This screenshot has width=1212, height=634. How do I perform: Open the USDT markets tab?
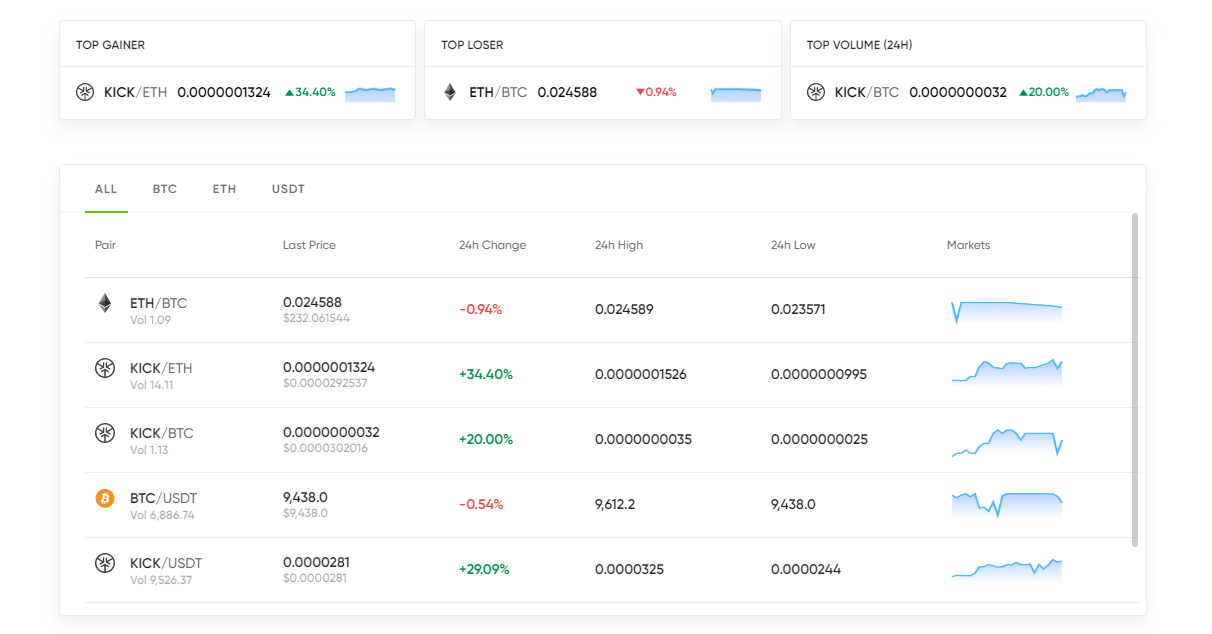tap(288, 189)
